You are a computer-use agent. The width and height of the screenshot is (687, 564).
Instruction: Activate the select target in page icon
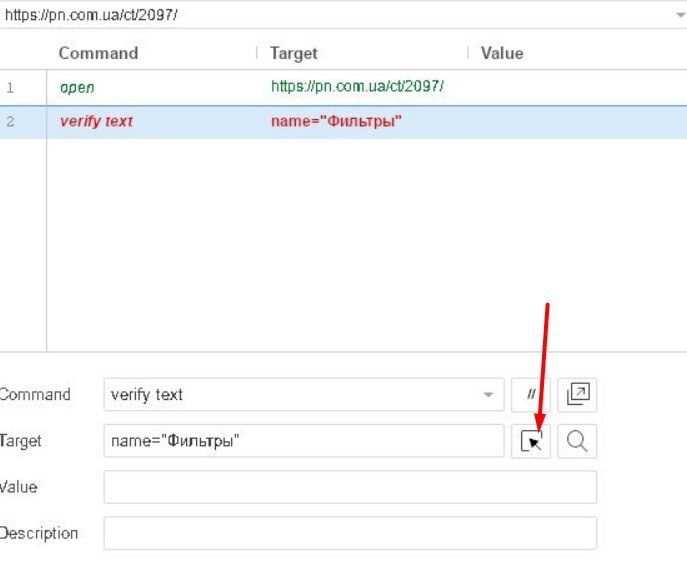point(531,441)
